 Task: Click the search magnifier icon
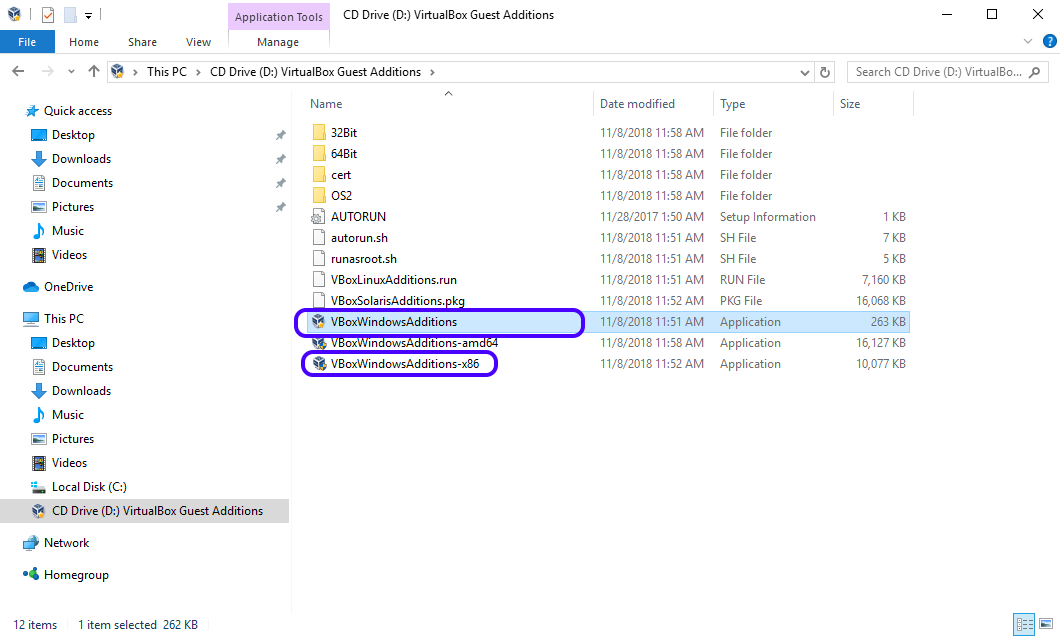tap(1034, 72)
